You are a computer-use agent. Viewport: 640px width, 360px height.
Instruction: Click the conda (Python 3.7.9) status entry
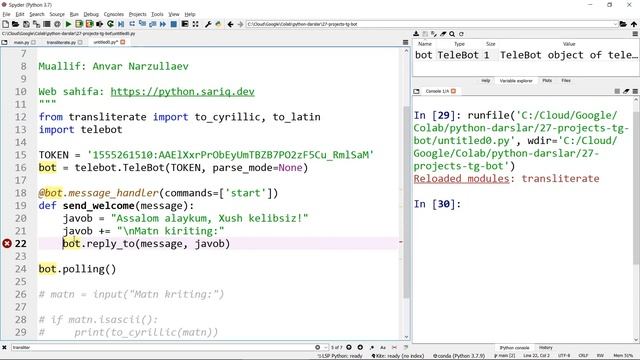tap(459, 356)
